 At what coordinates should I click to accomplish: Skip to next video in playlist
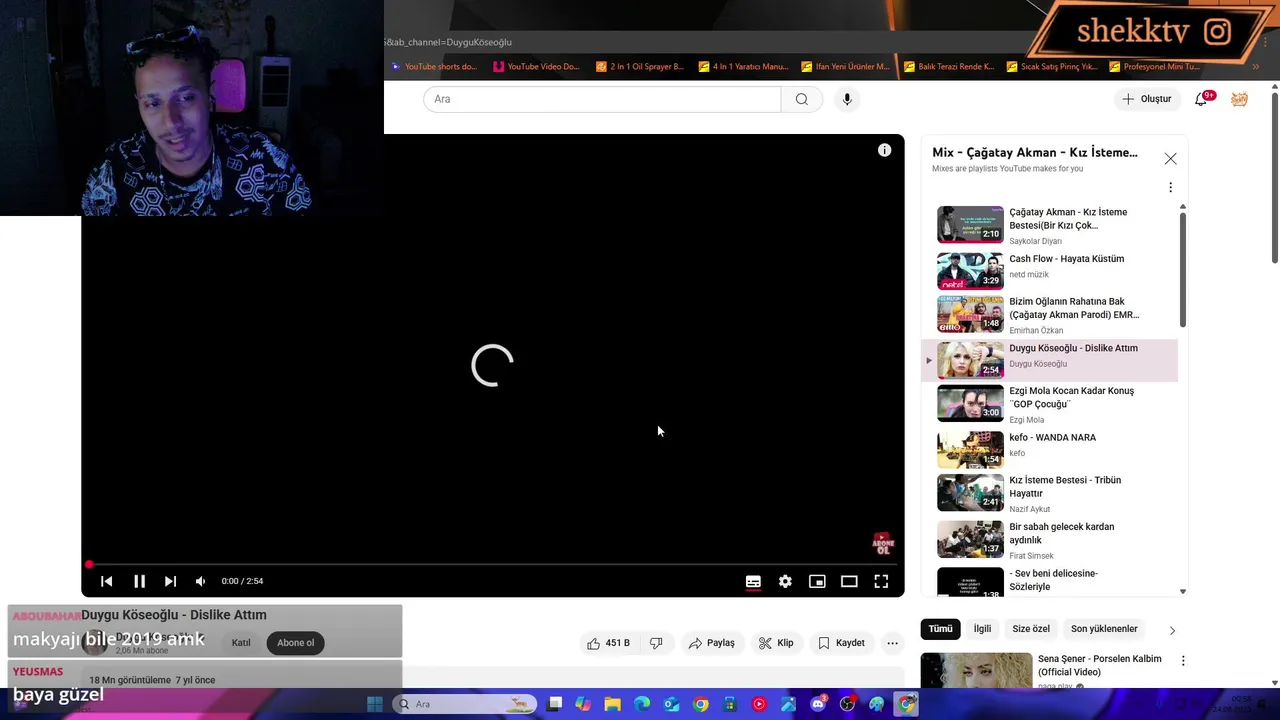coord(170,581)
